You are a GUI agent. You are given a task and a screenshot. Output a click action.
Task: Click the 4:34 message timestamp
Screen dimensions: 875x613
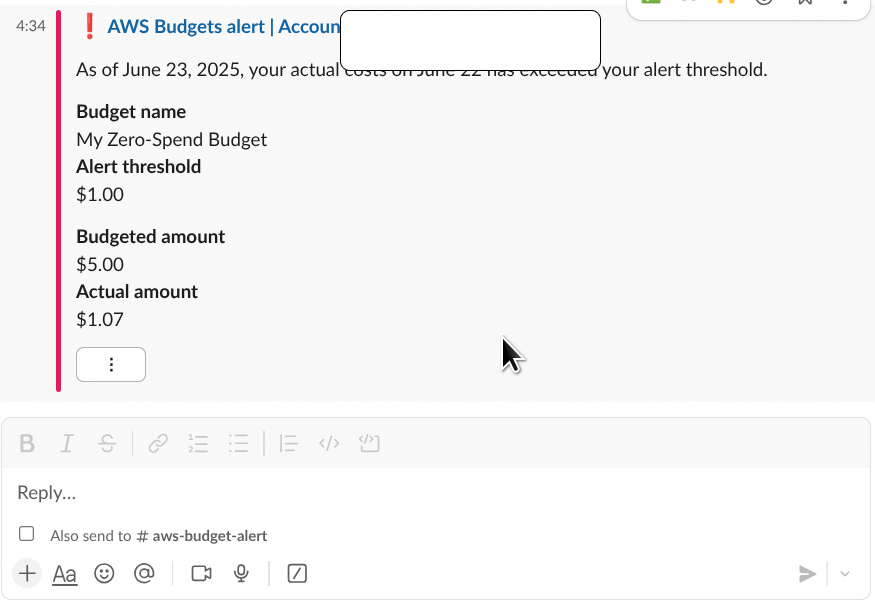click(x=31, y=26)
